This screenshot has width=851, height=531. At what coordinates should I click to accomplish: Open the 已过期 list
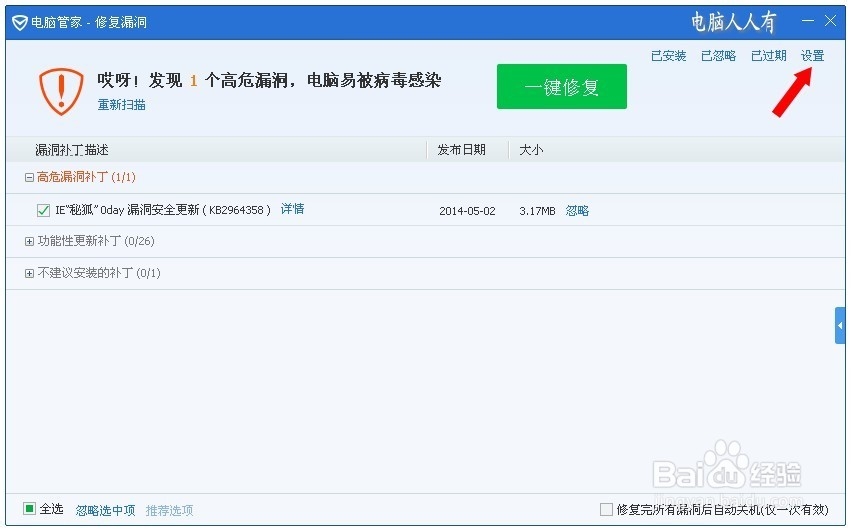tap(769, 56)
